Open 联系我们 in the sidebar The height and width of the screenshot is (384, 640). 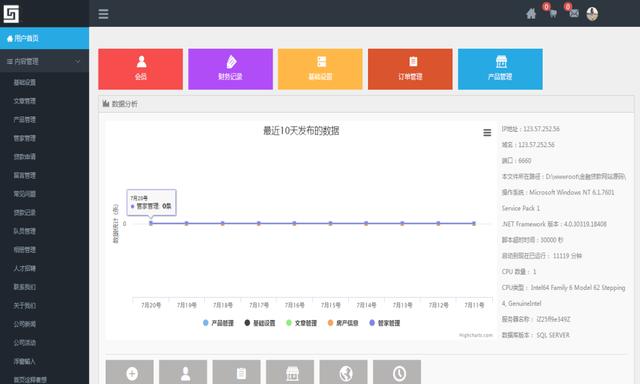coord(25,287)
